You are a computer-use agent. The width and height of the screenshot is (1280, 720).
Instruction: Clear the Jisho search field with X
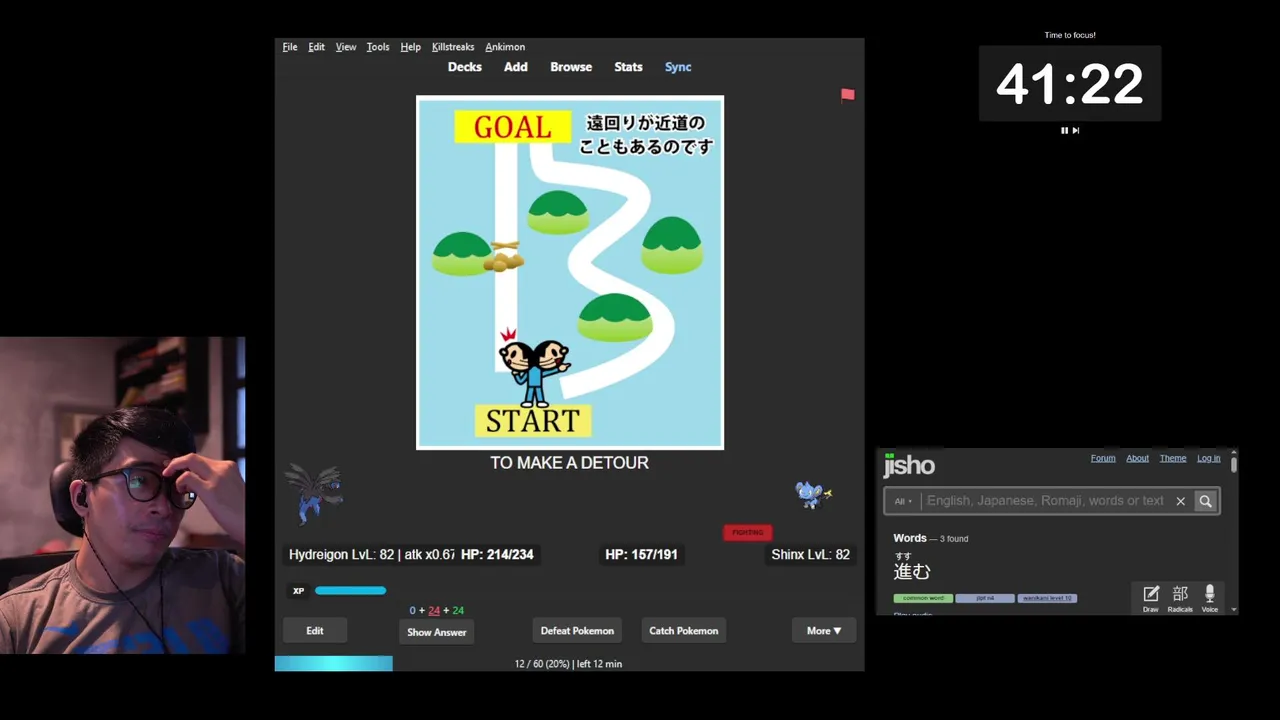tap(1180, 501)
